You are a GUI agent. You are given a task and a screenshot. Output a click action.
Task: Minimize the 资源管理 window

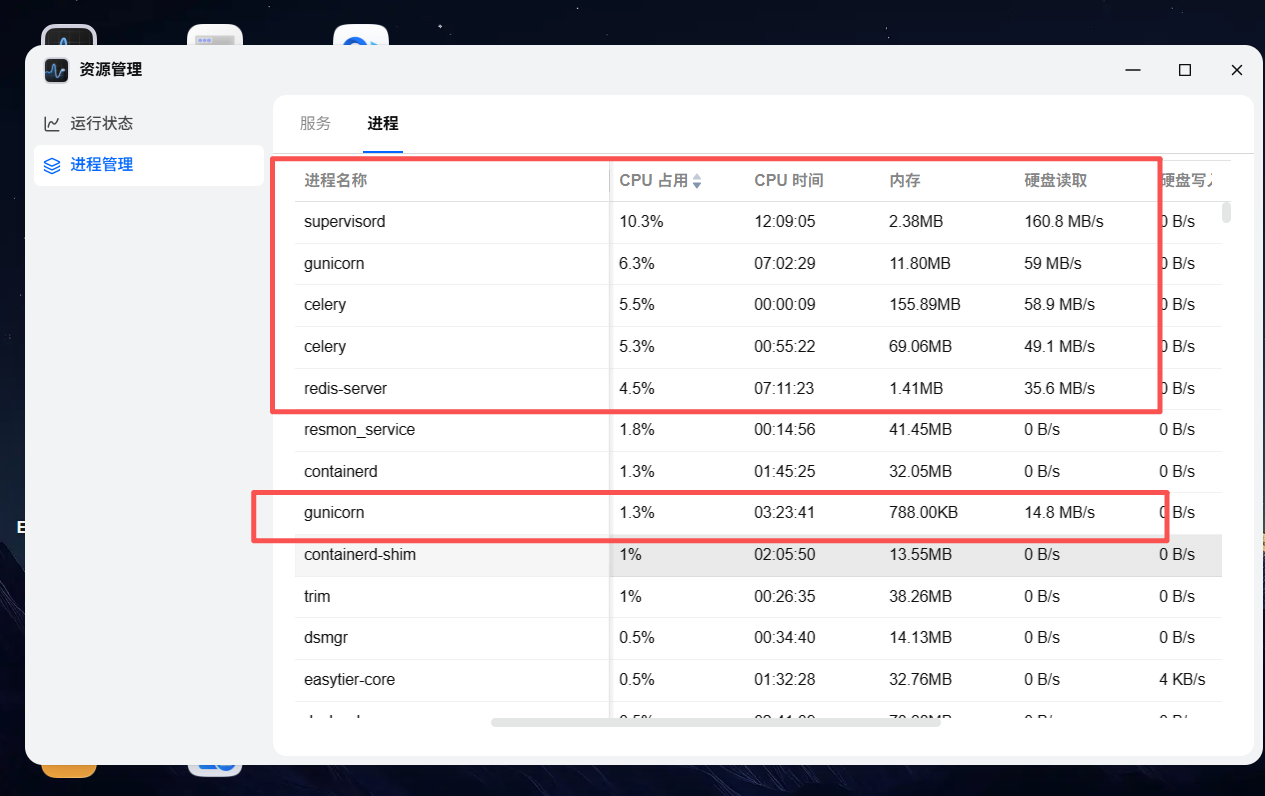pyautogui.click(x=1133, y=70)
